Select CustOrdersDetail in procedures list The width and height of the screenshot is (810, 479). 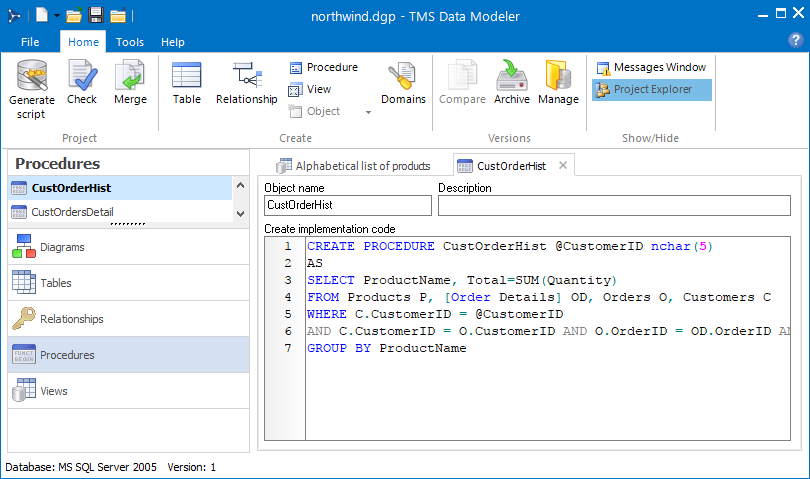72,212
